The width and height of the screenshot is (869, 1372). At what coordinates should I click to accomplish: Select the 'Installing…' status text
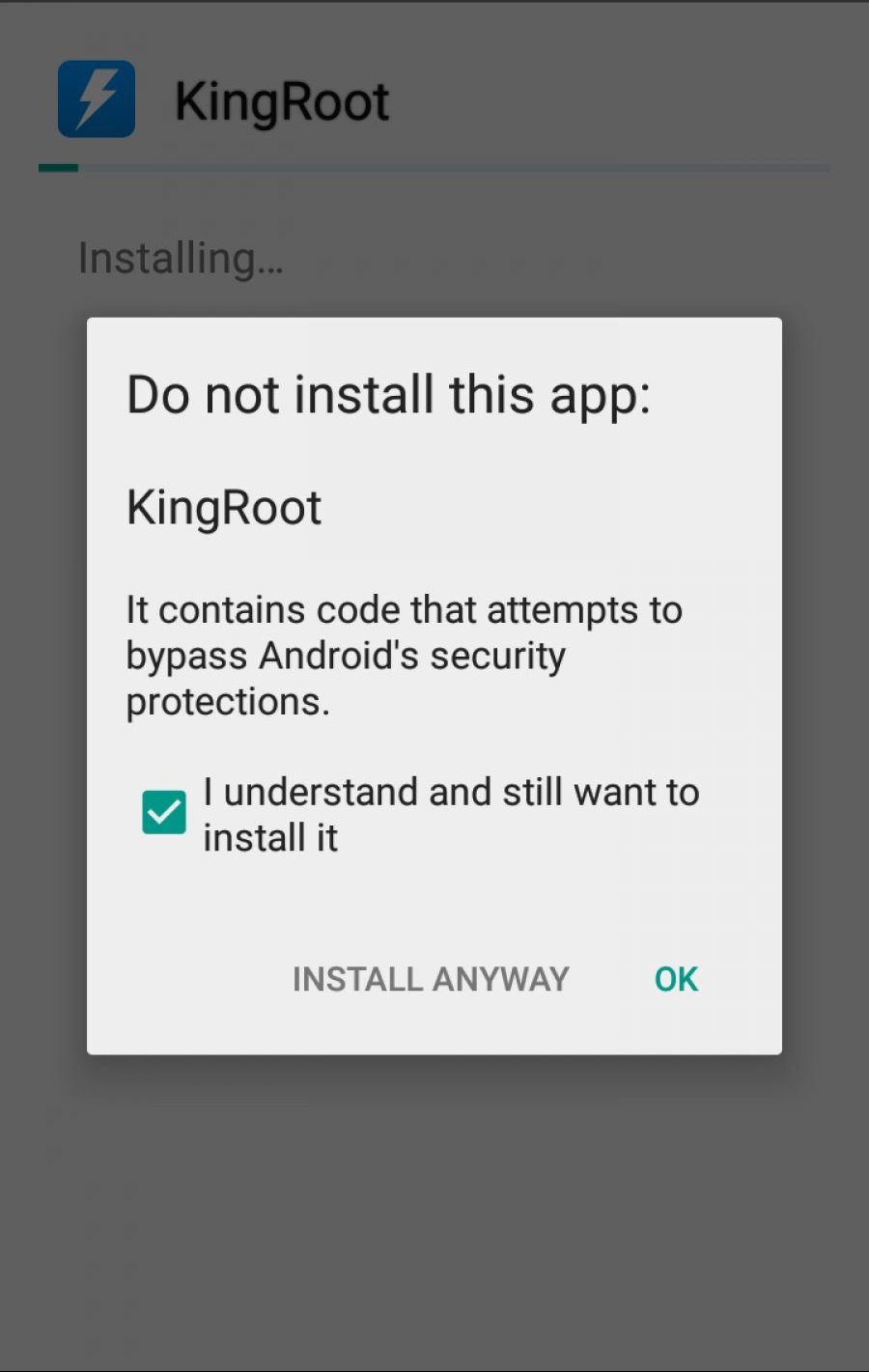pos(181,259)
